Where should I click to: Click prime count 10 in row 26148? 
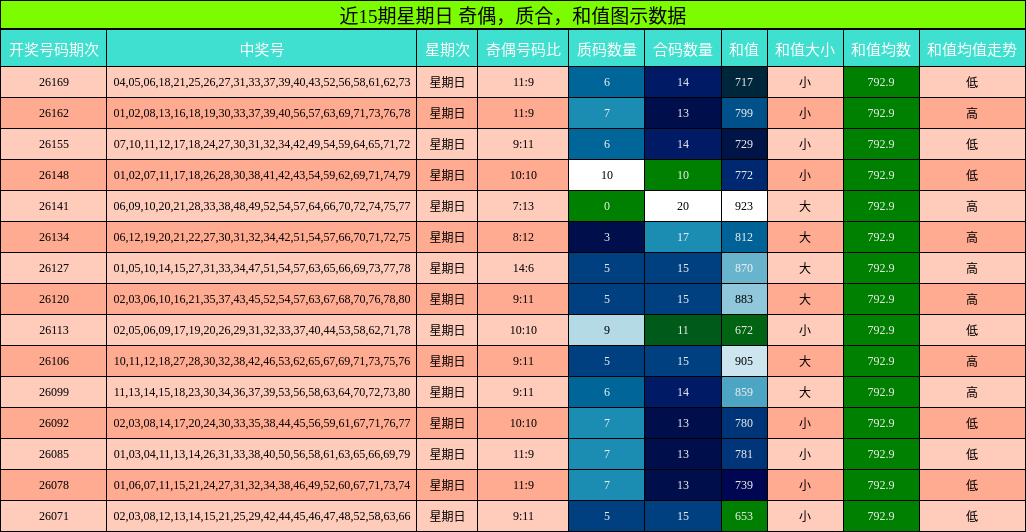click(607, 175)
